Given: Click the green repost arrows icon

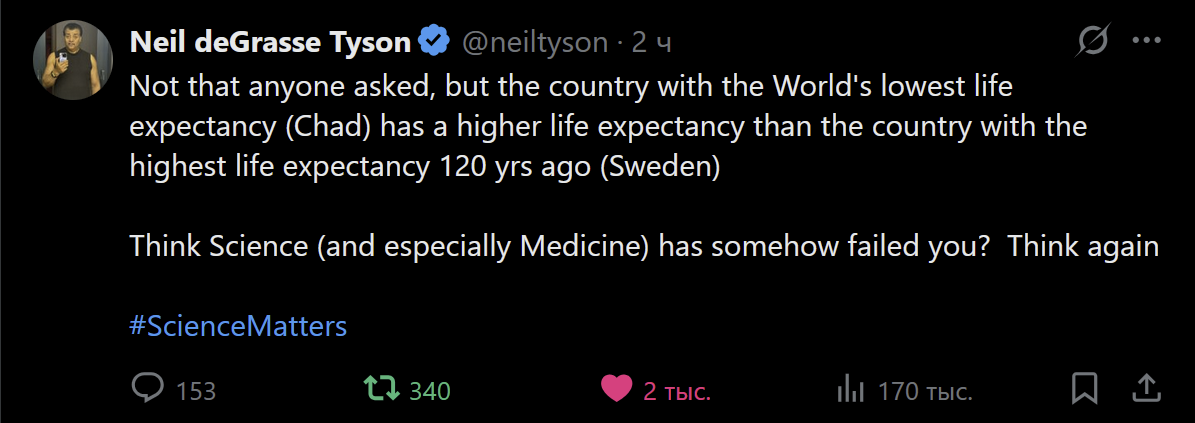Looking at the screenshot, I should coord(379,388).
